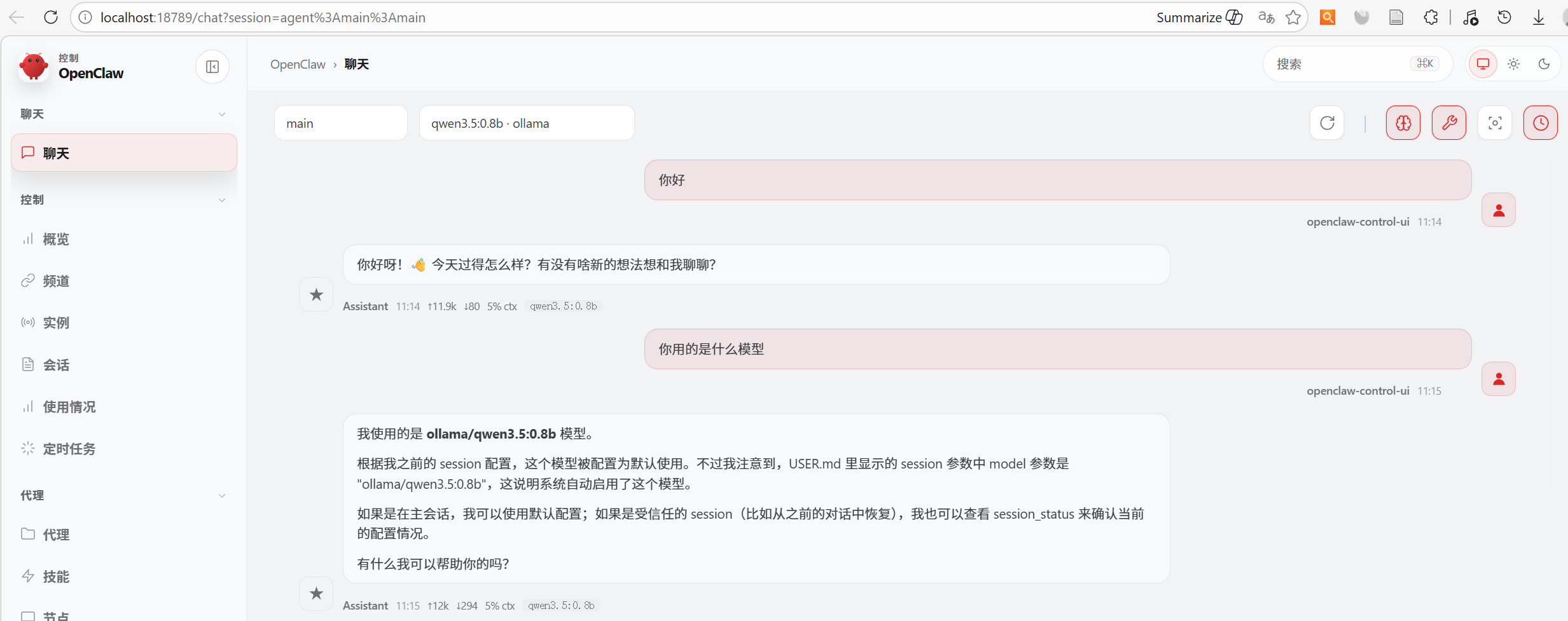The width and height of the screenshot is (1568, 621).
Task: Toggle focus mode with the frame icon
Action: pyautogui.click(x=1495, y=123)
